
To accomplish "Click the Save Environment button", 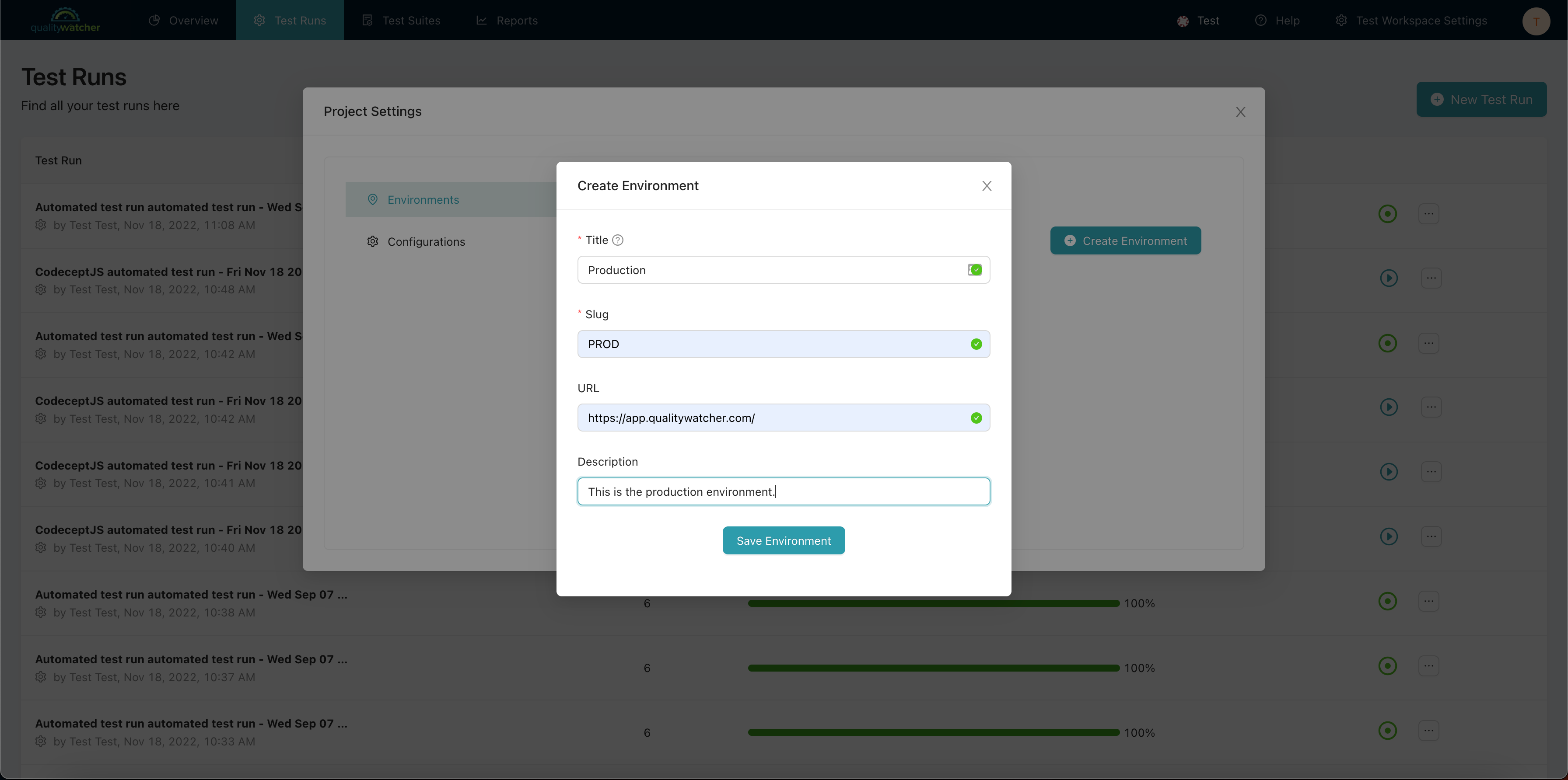I will tap(784, 541).
